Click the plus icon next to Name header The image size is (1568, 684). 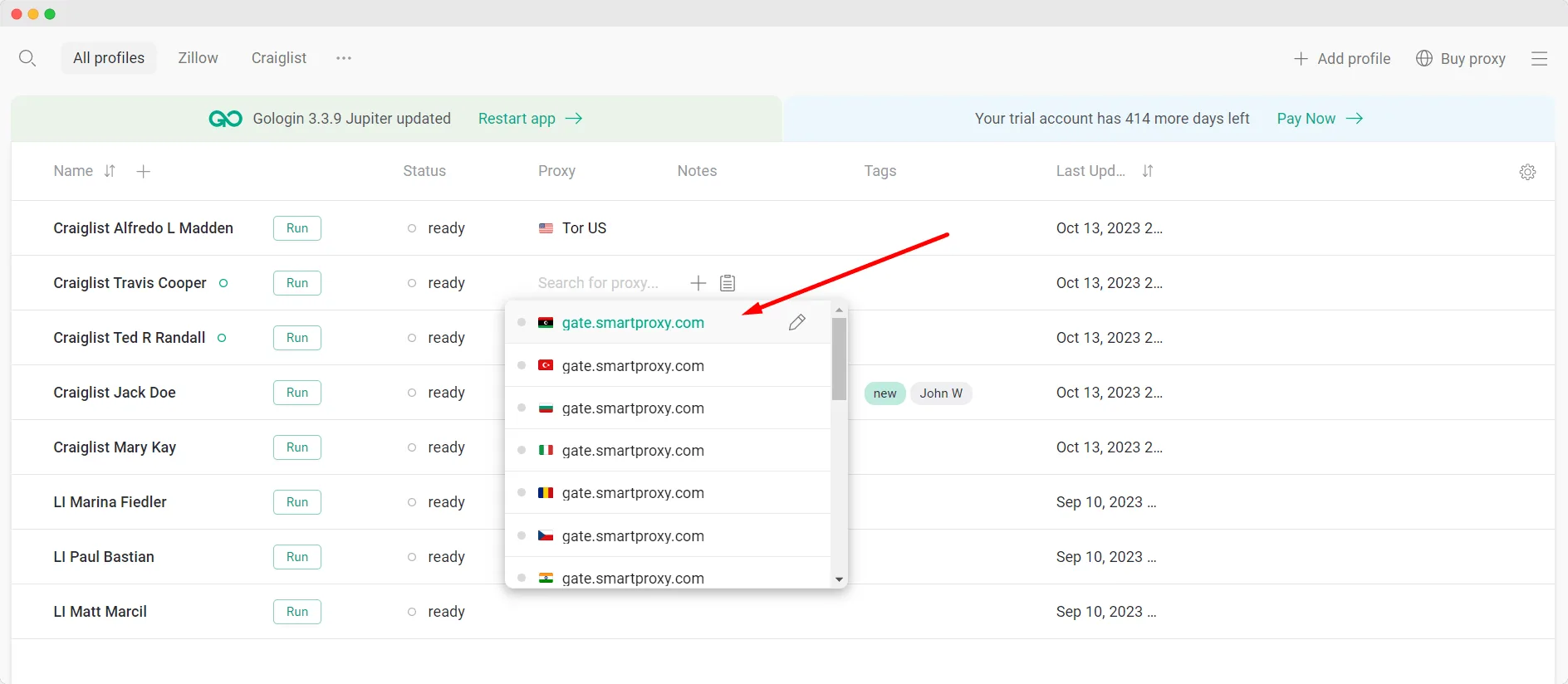(x=143, y=171)
